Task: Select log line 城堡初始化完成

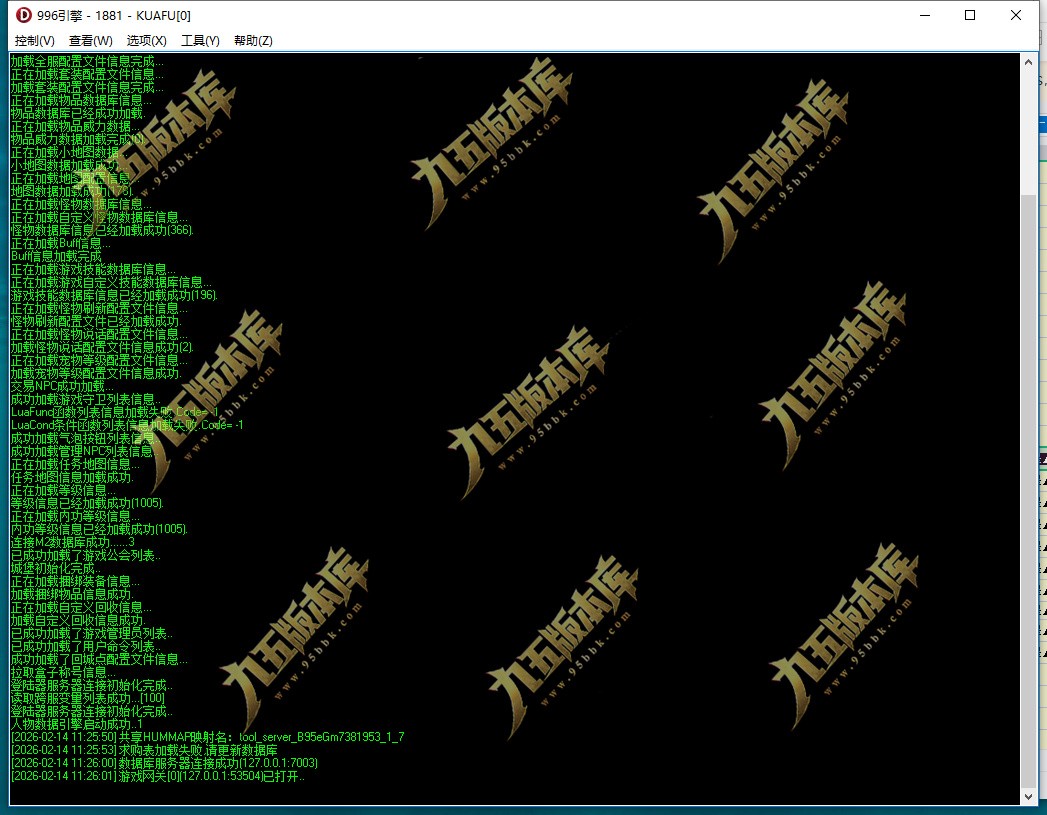Action: click(x=56, y=569)
